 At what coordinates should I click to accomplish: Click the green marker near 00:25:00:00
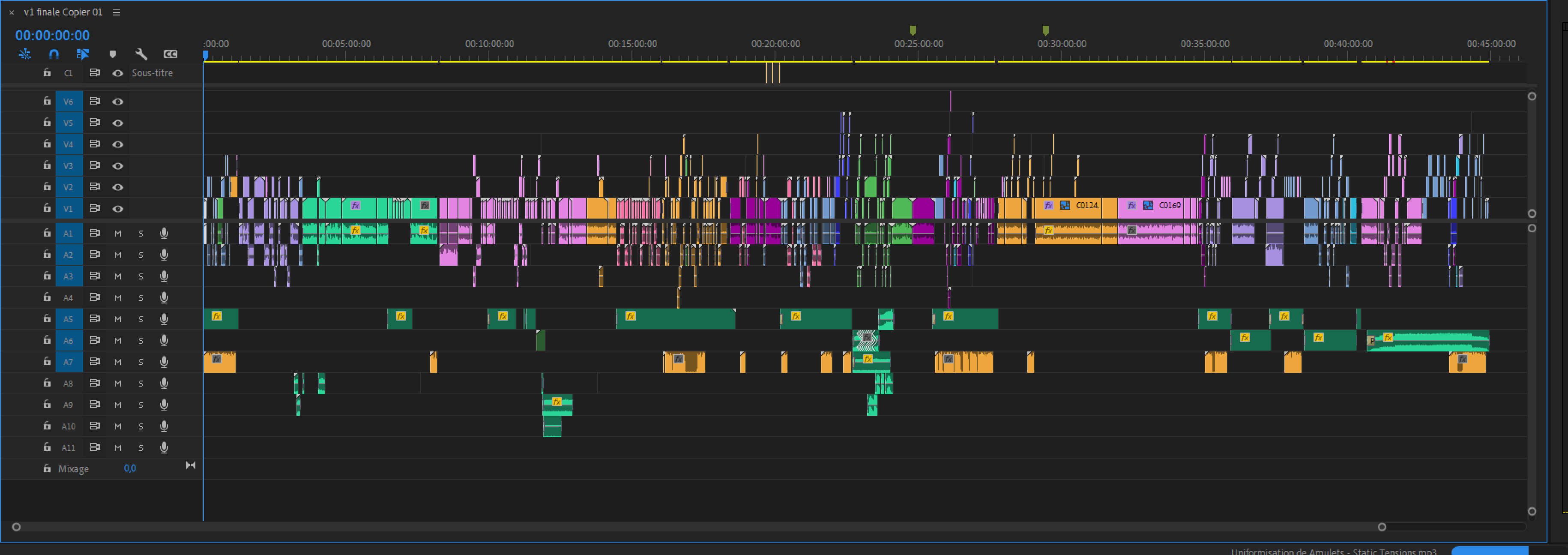[913, 30]
